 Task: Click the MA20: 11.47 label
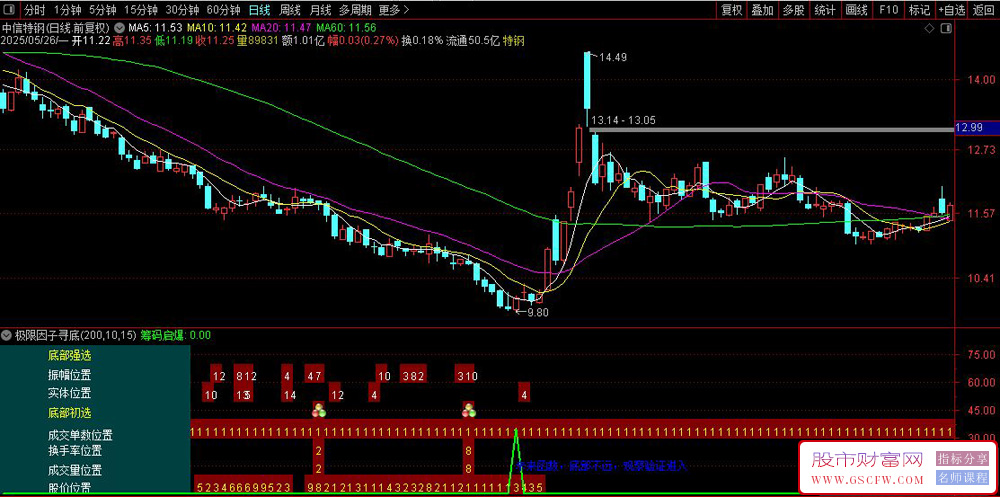coord(283,27)
